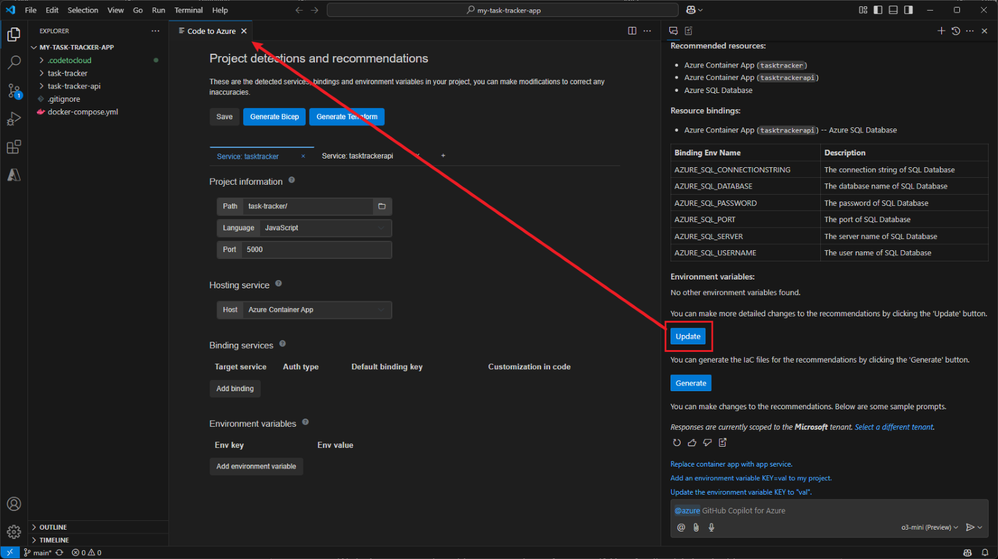Toggle the bottom panel layout
The image size is (998, 559).
[893, 10]
